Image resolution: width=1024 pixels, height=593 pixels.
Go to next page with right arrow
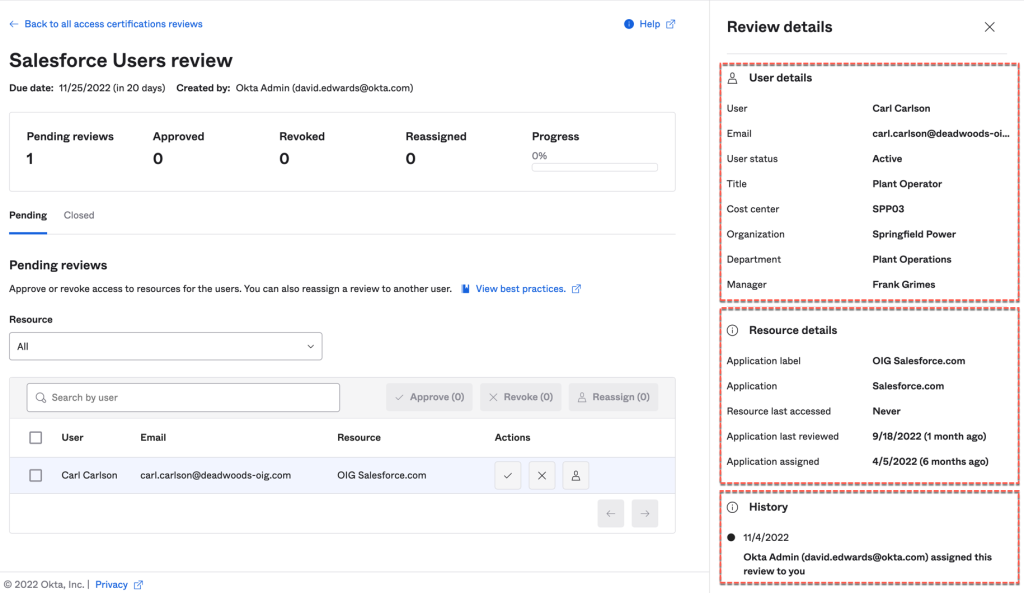645,514
